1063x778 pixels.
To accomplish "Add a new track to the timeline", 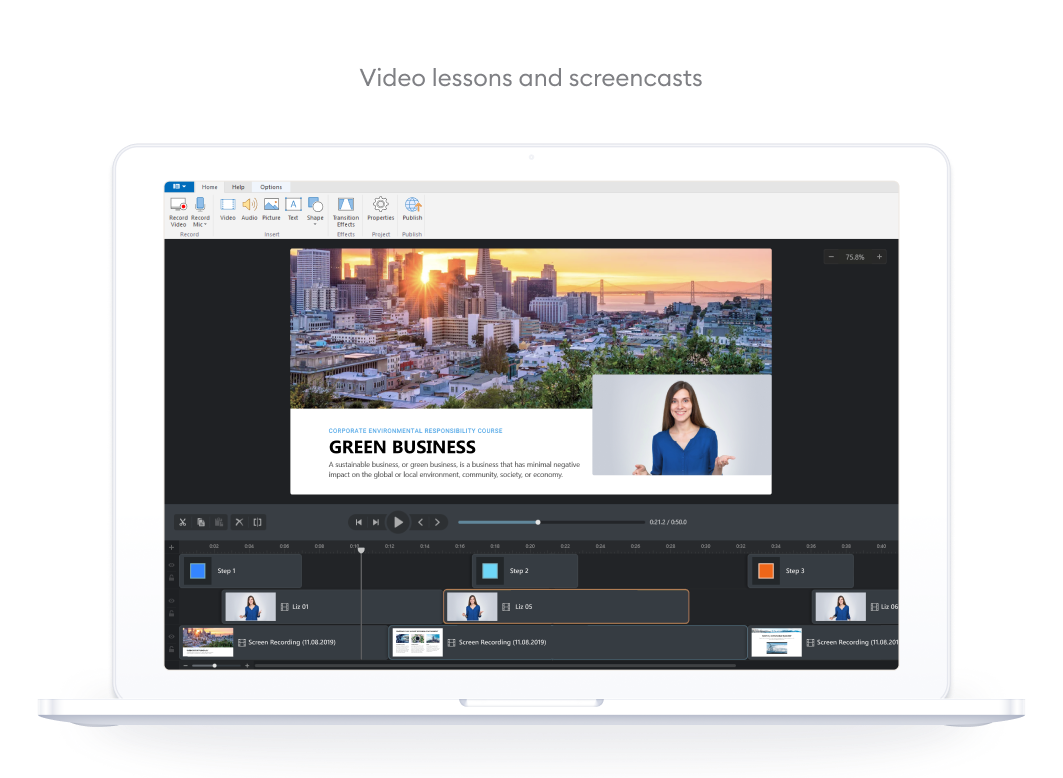I will click(172, 547).
